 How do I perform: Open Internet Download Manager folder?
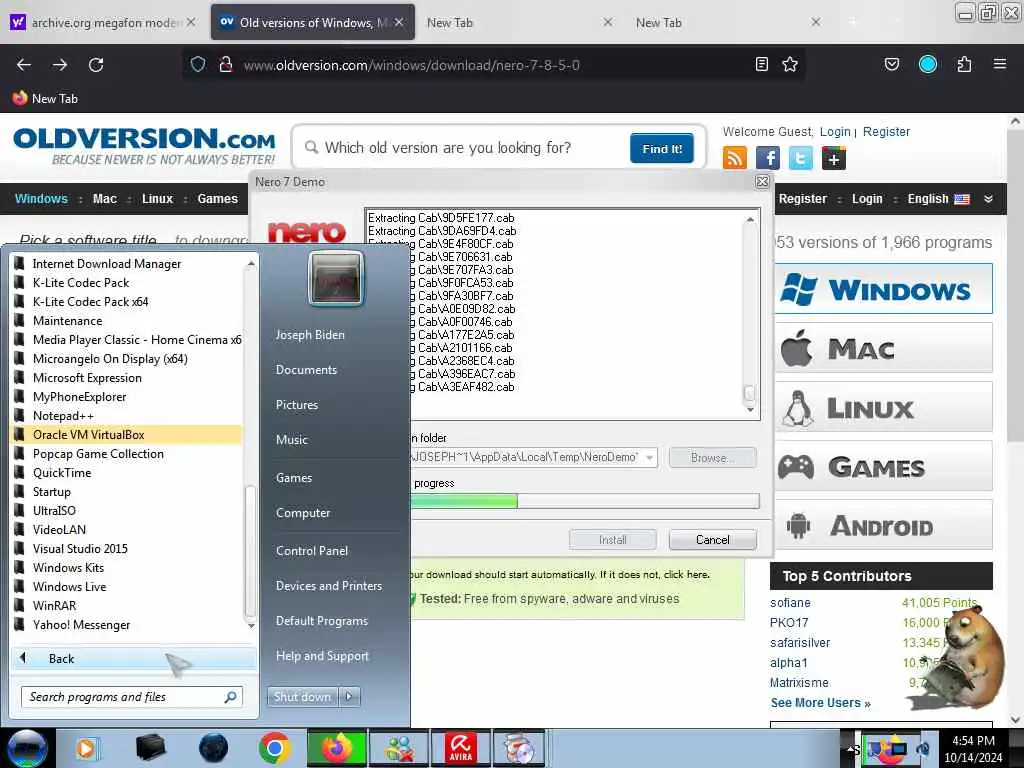pyautogui.click(x=127, y=263)
